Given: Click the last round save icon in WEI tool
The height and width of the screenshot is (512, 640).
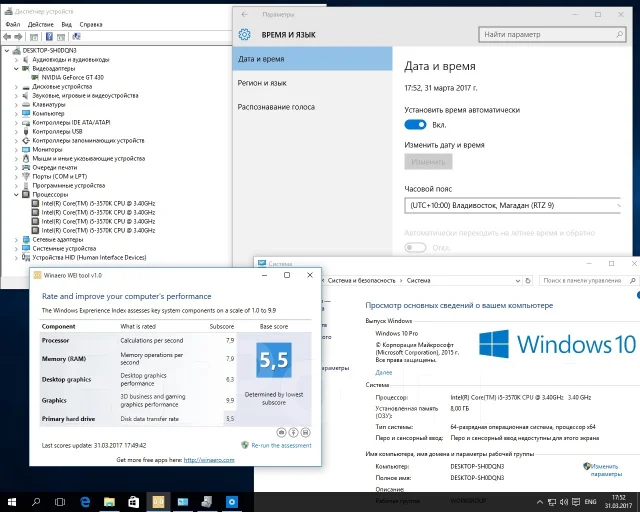Looking at the screenshot, I should coord(305,432).
